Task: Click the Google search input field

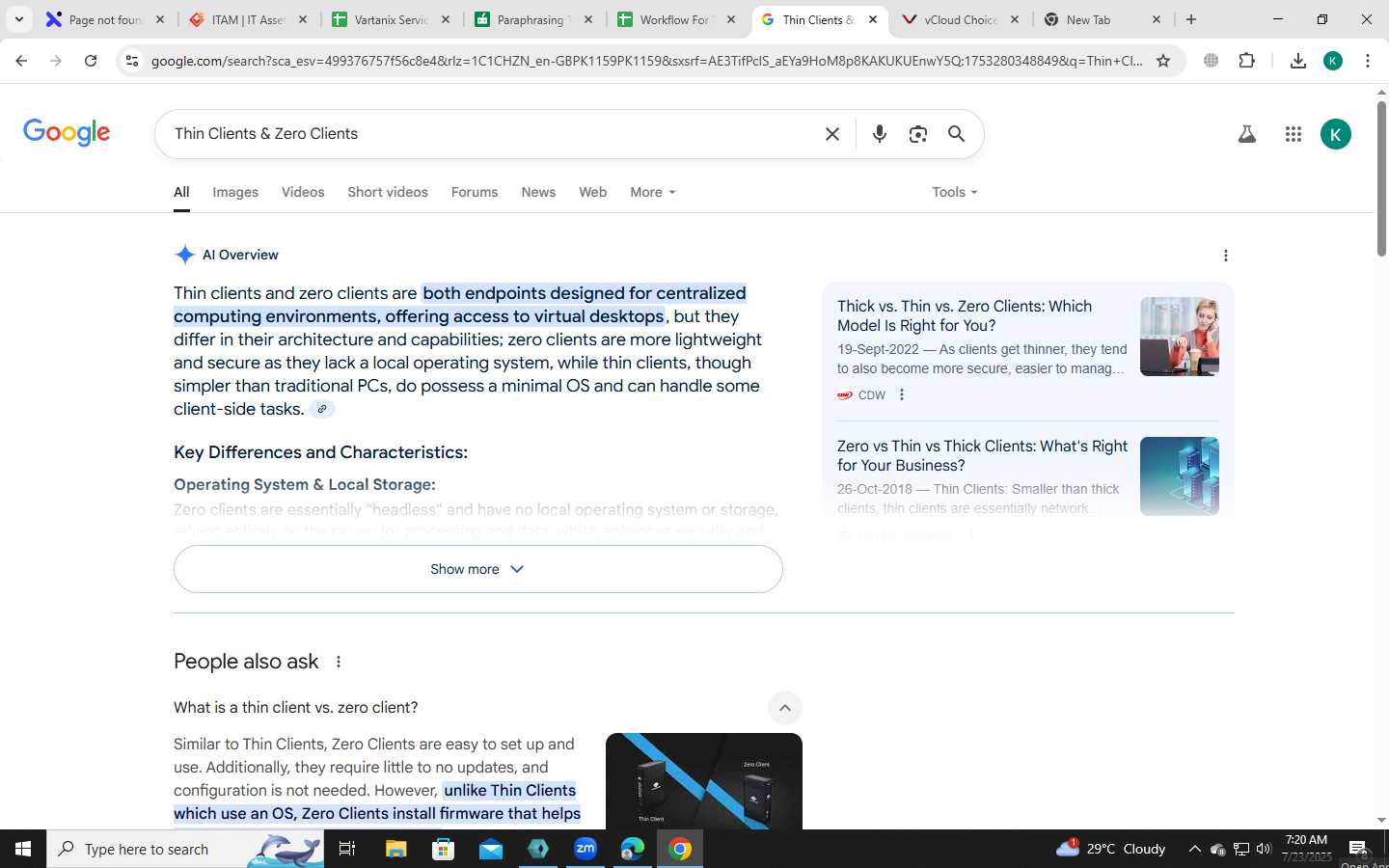Action: 492,134
